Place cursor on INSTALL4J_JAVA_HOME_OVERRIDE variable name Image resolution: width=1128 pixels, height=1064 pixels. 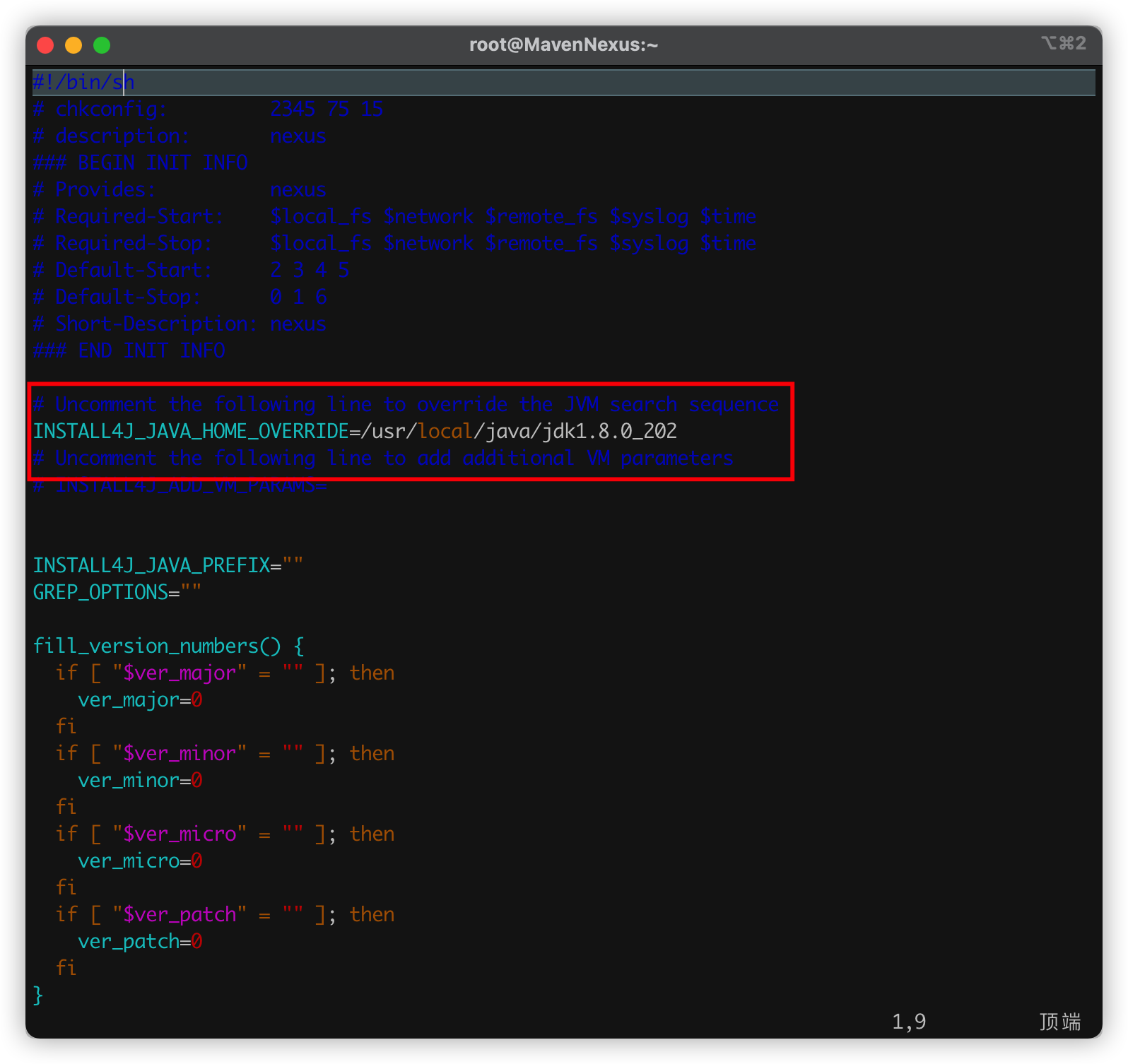pyautogui.click(x=191, y=432)
